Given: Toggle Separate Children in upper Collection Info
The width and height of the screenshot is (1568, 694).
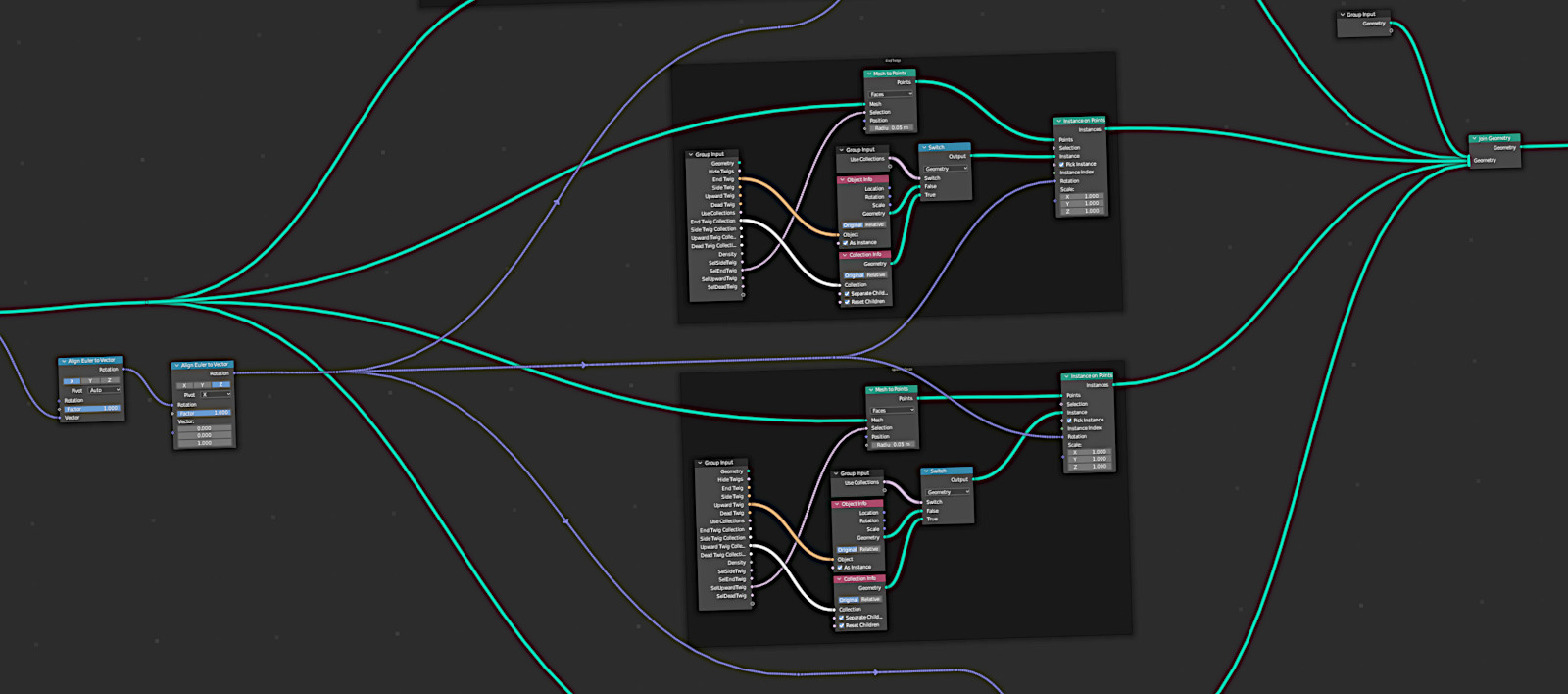Looking at the screenshot, I should click(x=847, y=294).
